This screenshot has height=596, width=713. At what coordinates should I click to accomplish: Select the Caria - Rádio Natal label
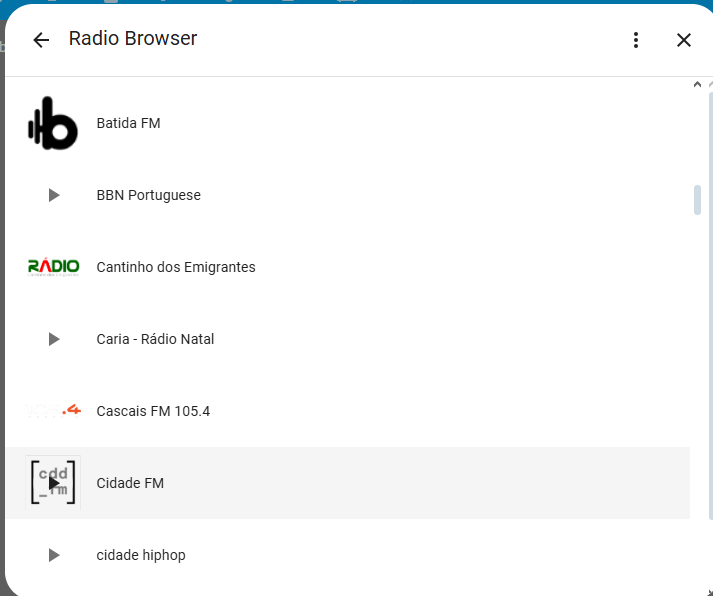(155, 339)
